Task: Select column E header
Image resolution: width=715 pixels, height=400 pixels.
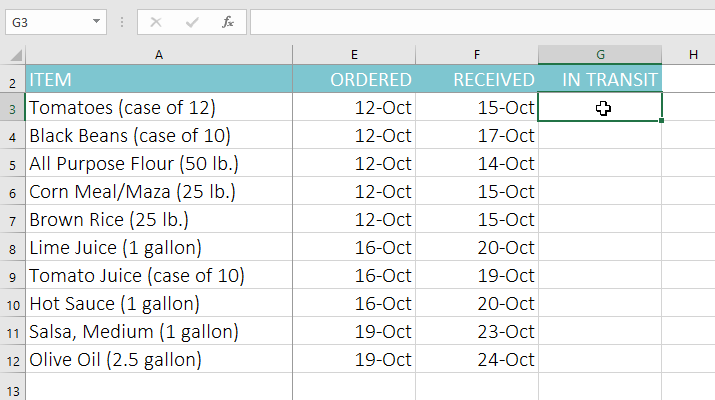Action: [x=354, y=55]
